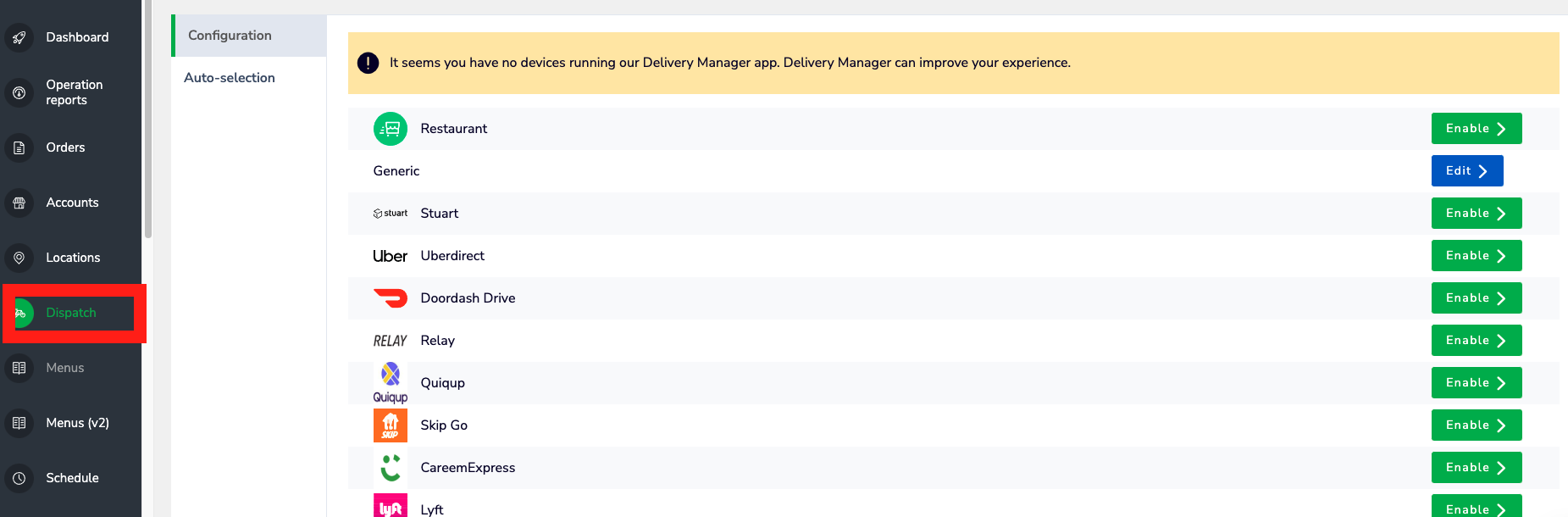The image size is (1568, 517).
Task: Click the green Restaurant delivery icon
Action: (391, 129)
